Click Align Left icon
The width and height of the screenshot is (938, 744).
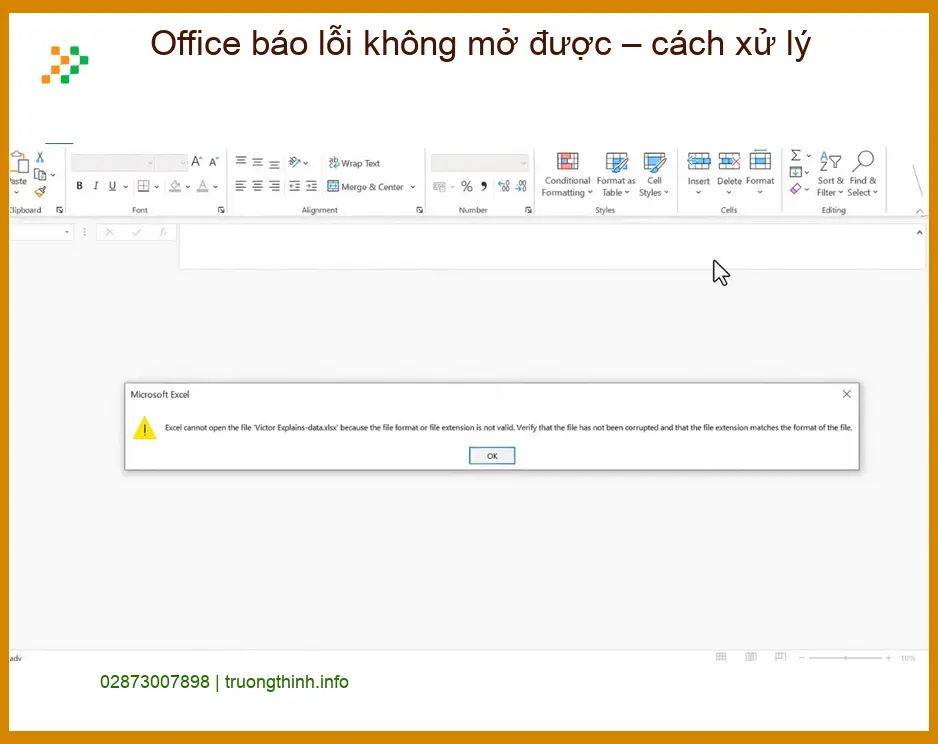click(x=240, y=187)
